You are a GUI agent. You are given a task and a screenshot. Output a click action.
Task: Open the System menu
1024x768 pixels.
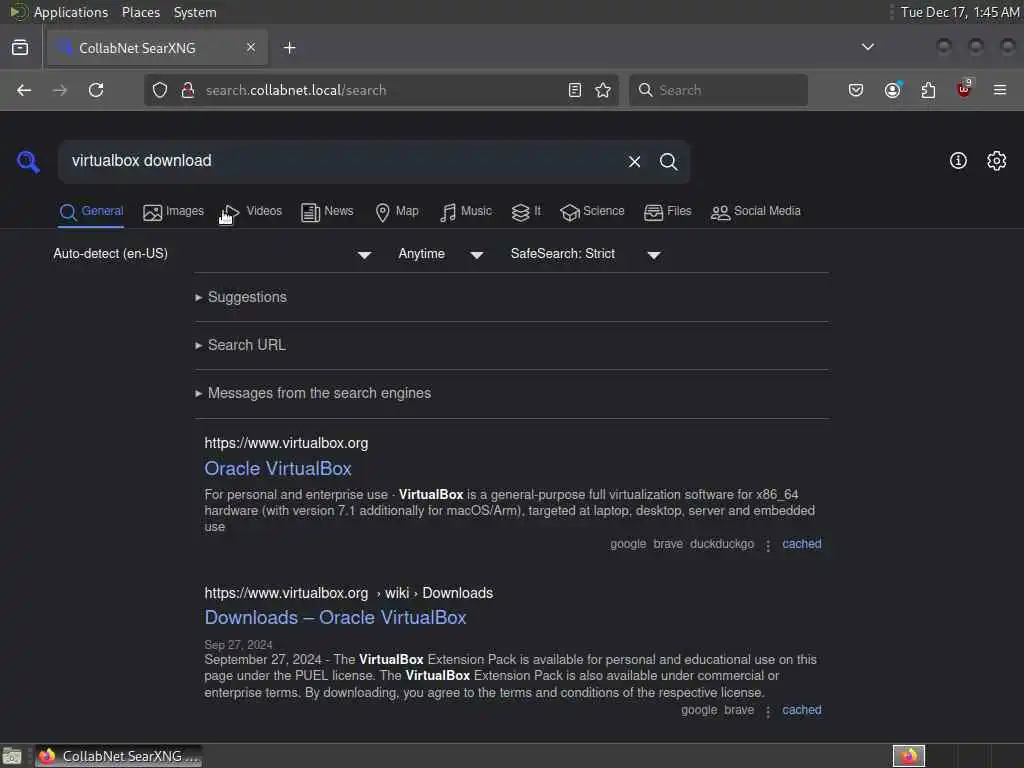tap(195, 12)
